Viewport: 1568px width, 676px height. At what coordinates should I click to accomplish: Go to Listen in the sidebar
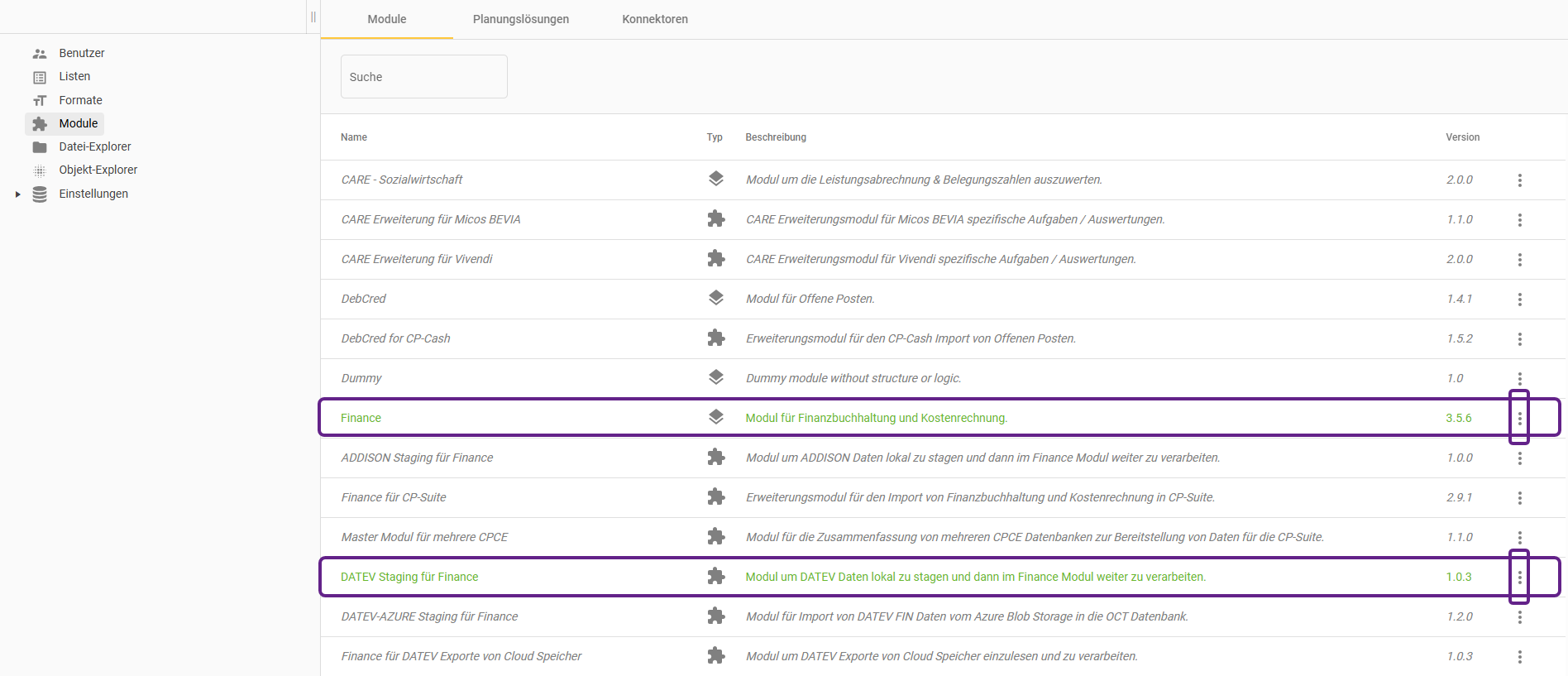[x=74, y=76]
